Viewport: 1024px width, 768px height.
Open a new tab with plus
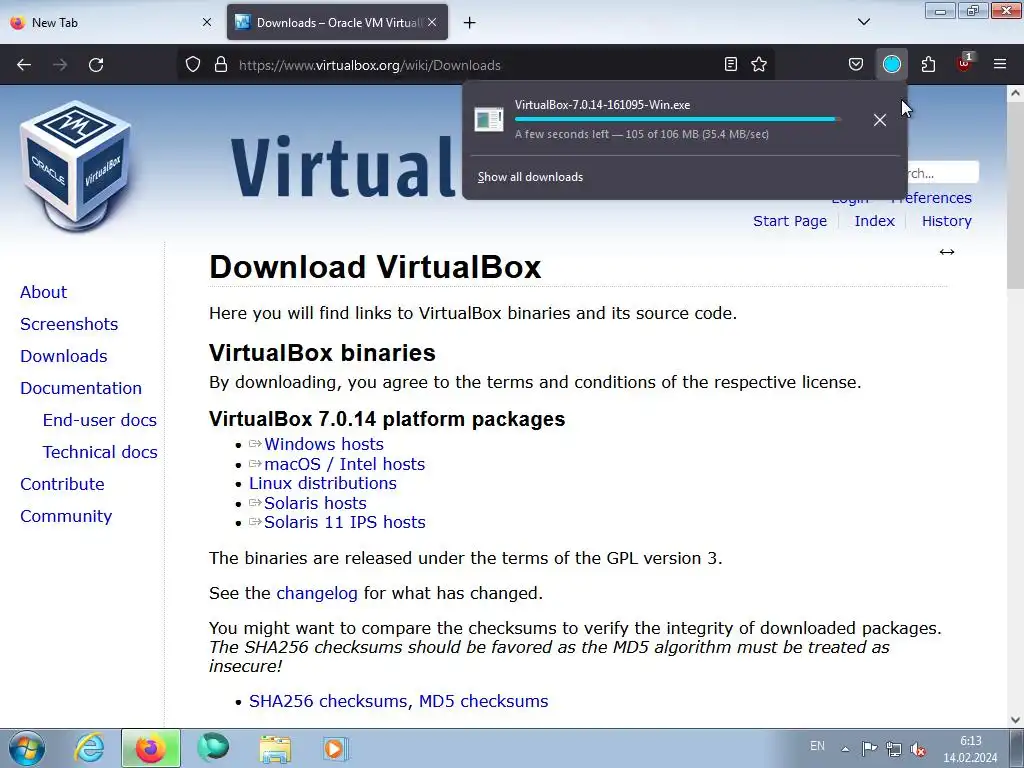click(470, 23)
